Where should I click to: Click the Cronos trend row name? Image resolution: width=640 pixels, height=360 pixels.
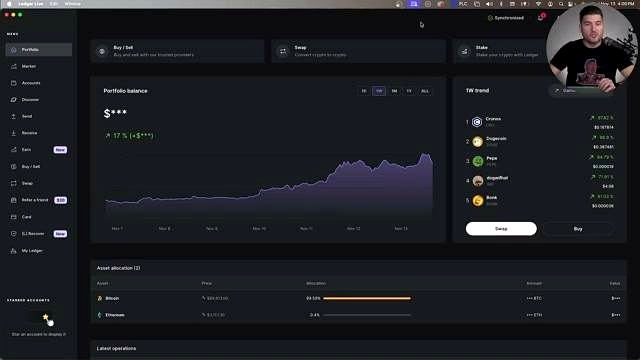coord(493,119)
